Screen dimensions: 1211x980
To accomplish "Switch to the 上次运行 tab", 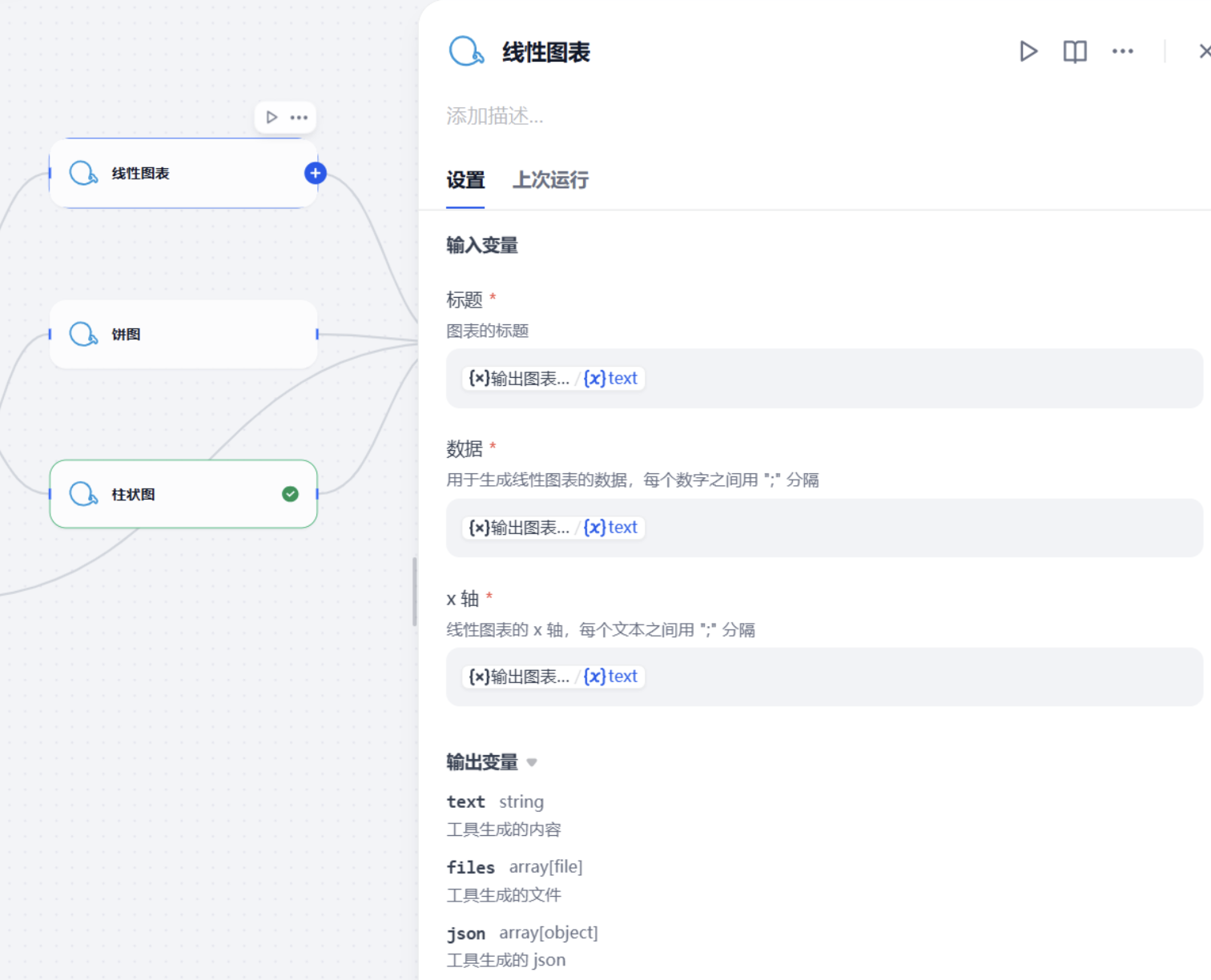I will (x=550, y=180).
